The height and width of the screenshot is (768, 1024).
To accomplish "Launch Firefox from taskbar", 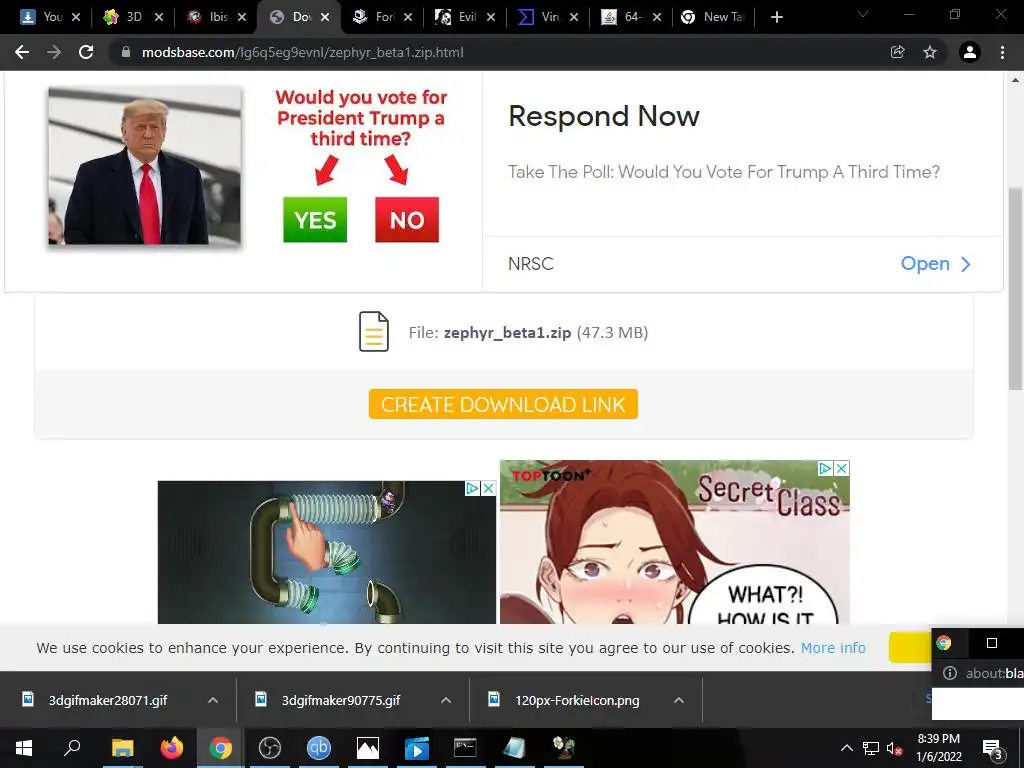I will pyautogui.click(x=172, y=748).
